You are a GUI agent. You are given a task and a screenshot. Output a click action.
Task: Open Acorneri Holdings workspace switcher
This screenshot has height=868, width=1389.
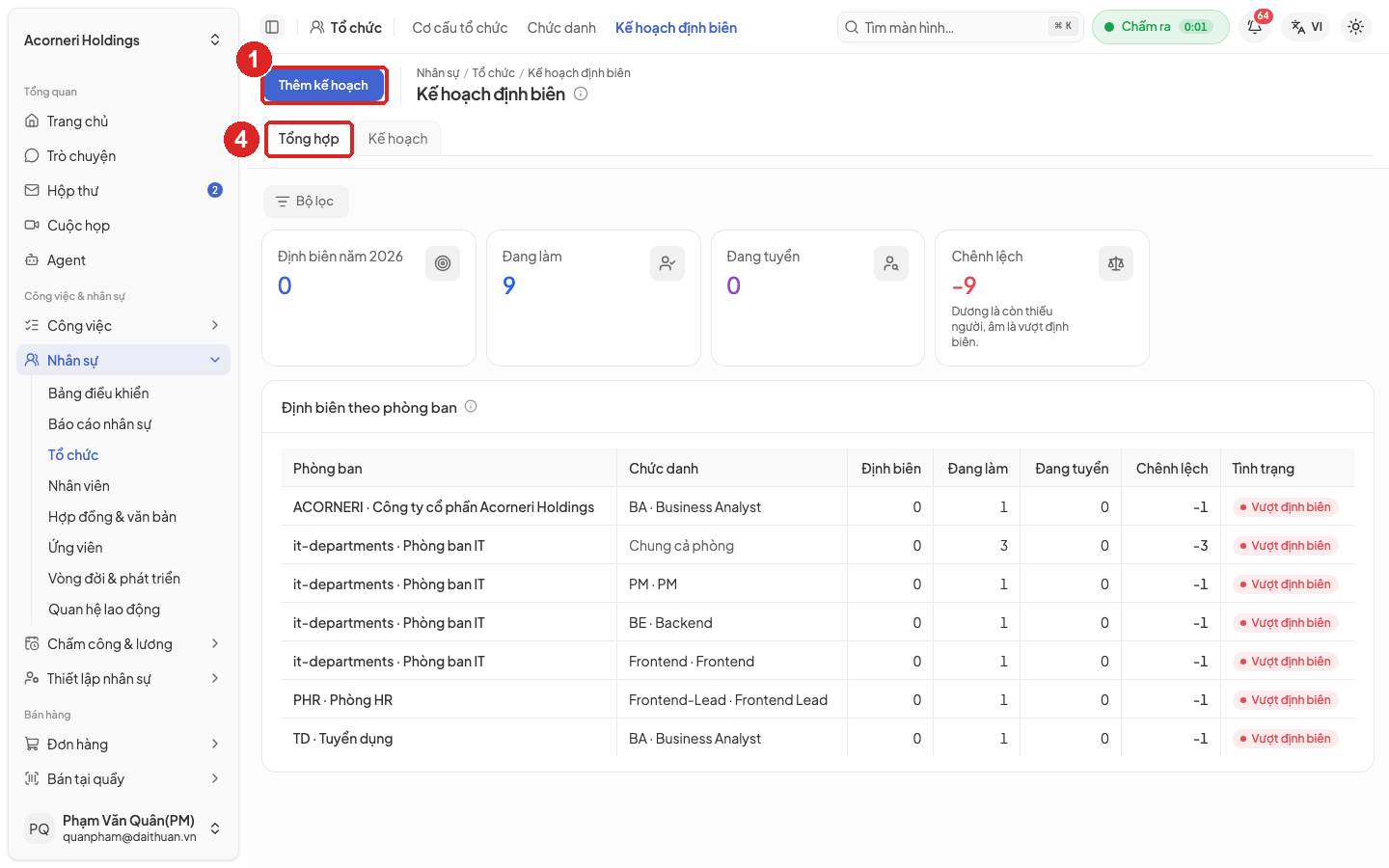tap(123, 41)
